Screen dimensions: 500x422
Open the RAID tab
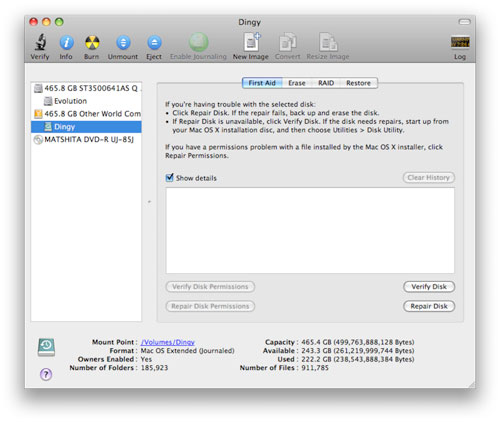326,83
